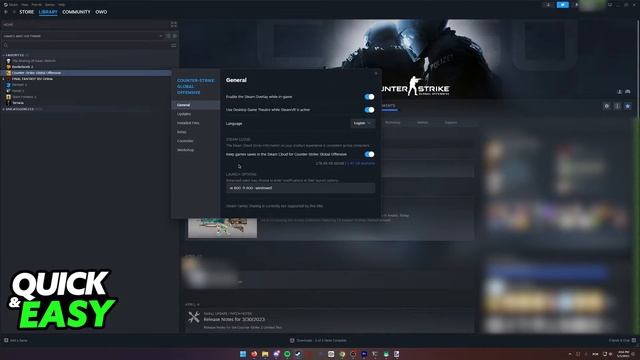Click the library search field

pos(85,45)
